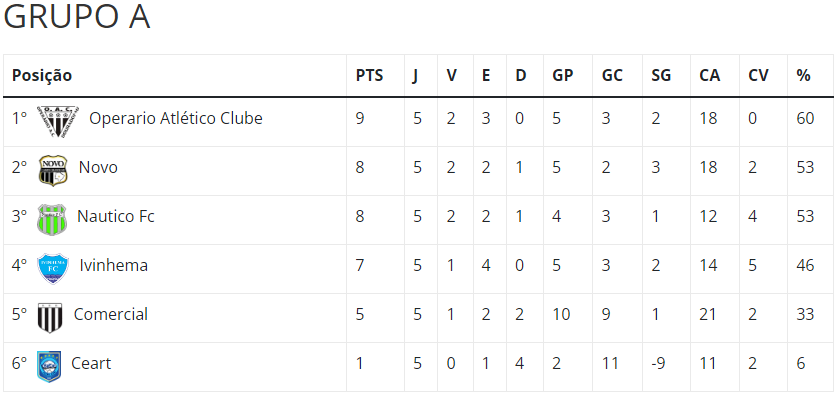Click the Operario Atlético Clube crest icon
The image size is (837, 395).
click(58, 121)
